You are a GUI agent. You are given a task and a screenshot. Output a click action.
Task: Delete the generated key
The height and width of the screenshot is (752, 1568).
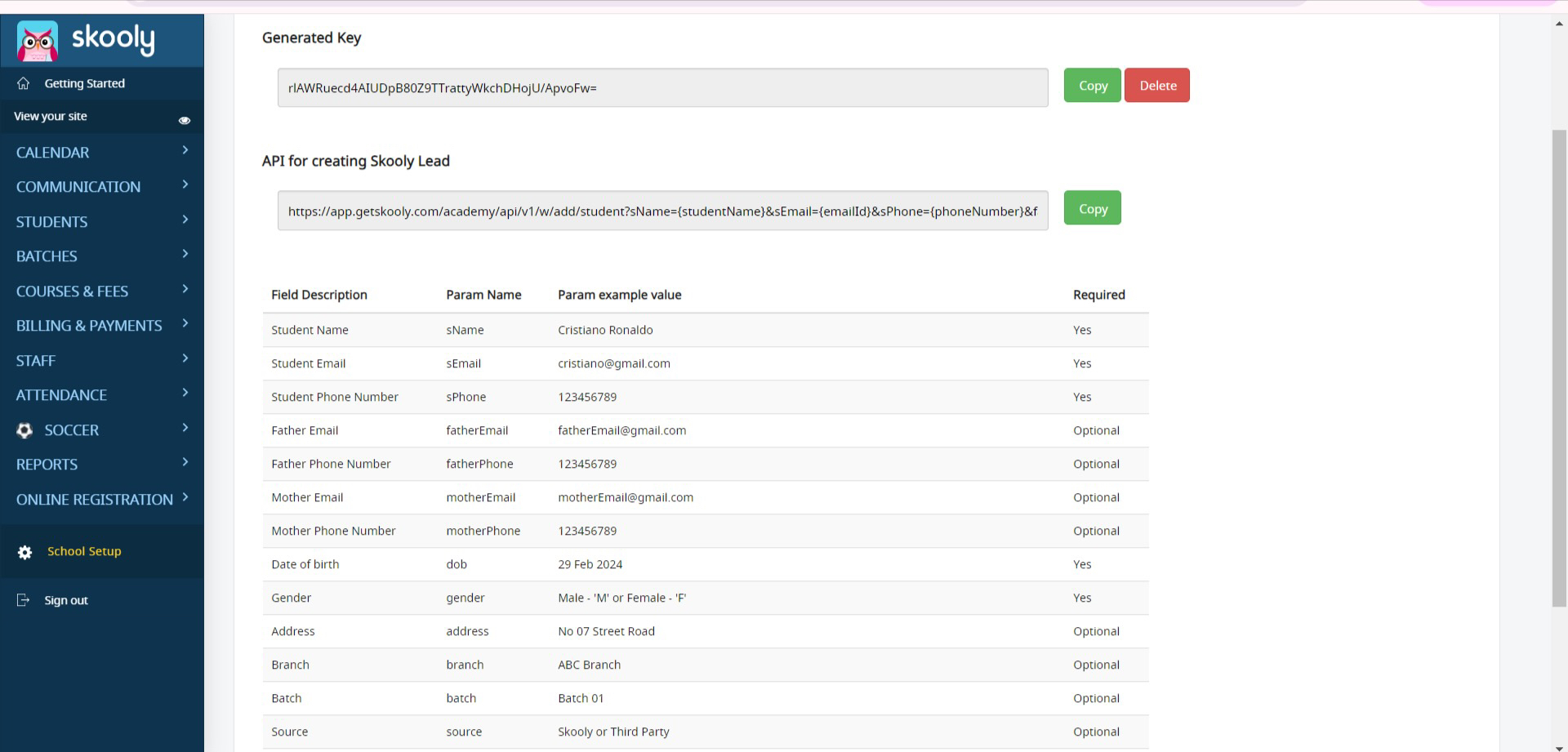[x=1157, y=85]
